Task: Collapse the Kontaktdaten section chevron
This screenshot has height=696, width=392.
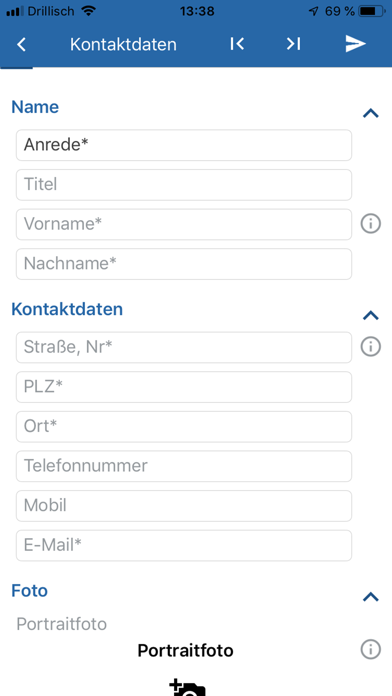Action: (371, 316)
